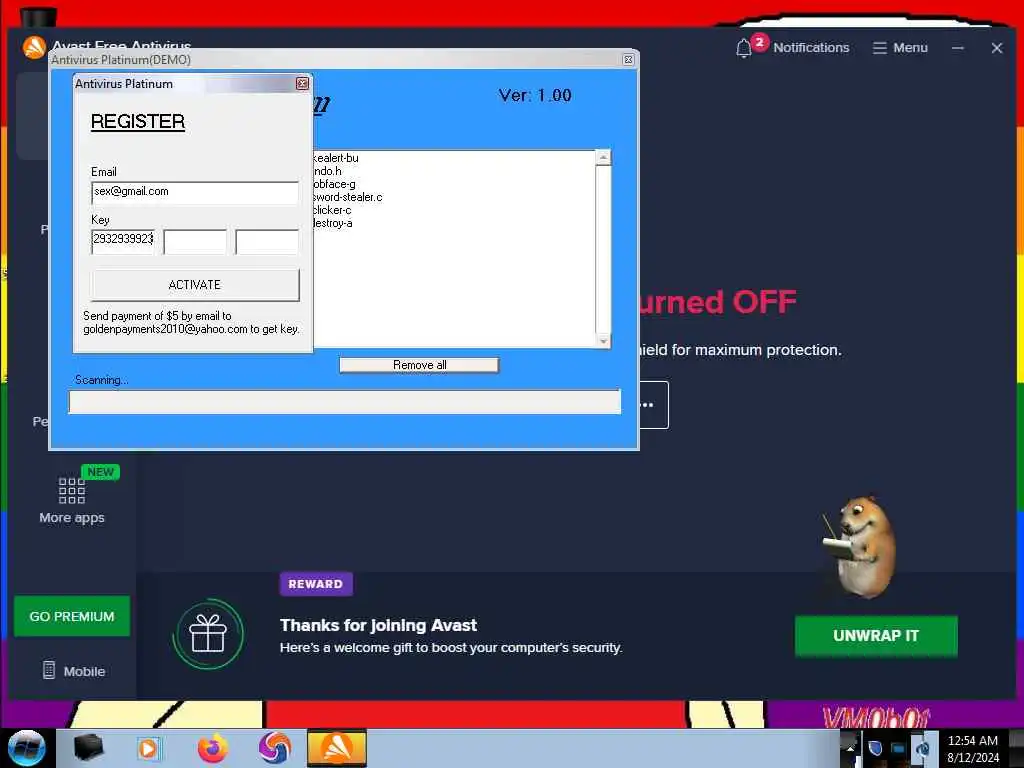Click the second empty Key field
Image resolution: width=1024 pixels, height=768 pixels.
195,241
